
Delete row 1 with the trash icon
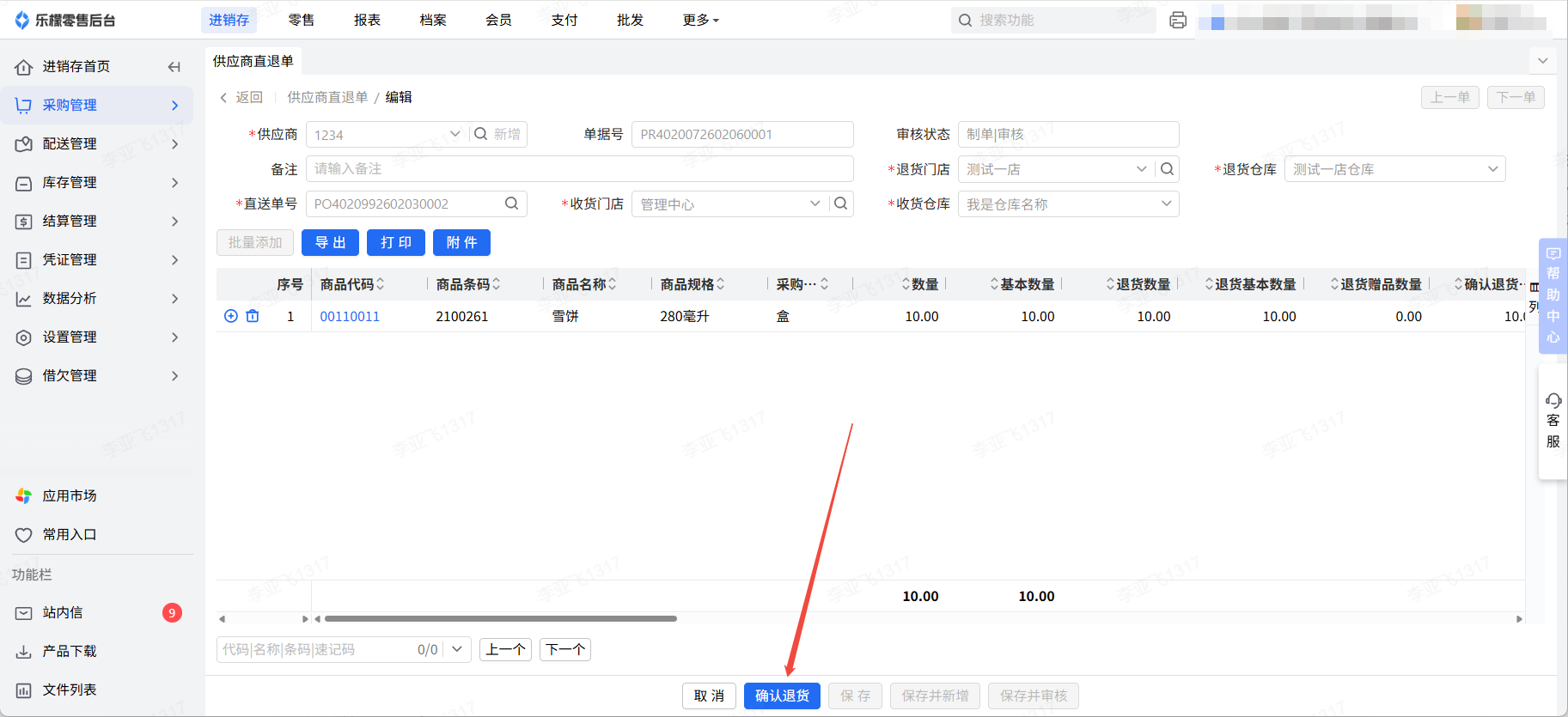pos(253,316)
